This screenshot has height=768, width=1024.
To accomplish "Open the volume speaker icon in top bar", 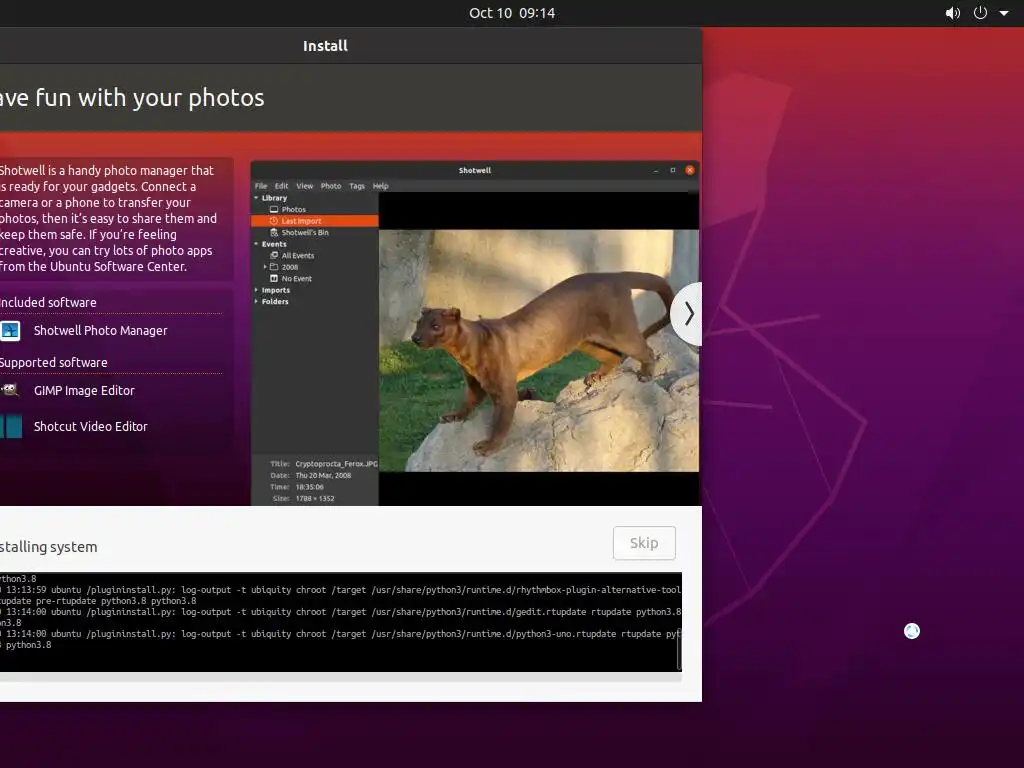I will coord(952,13).
